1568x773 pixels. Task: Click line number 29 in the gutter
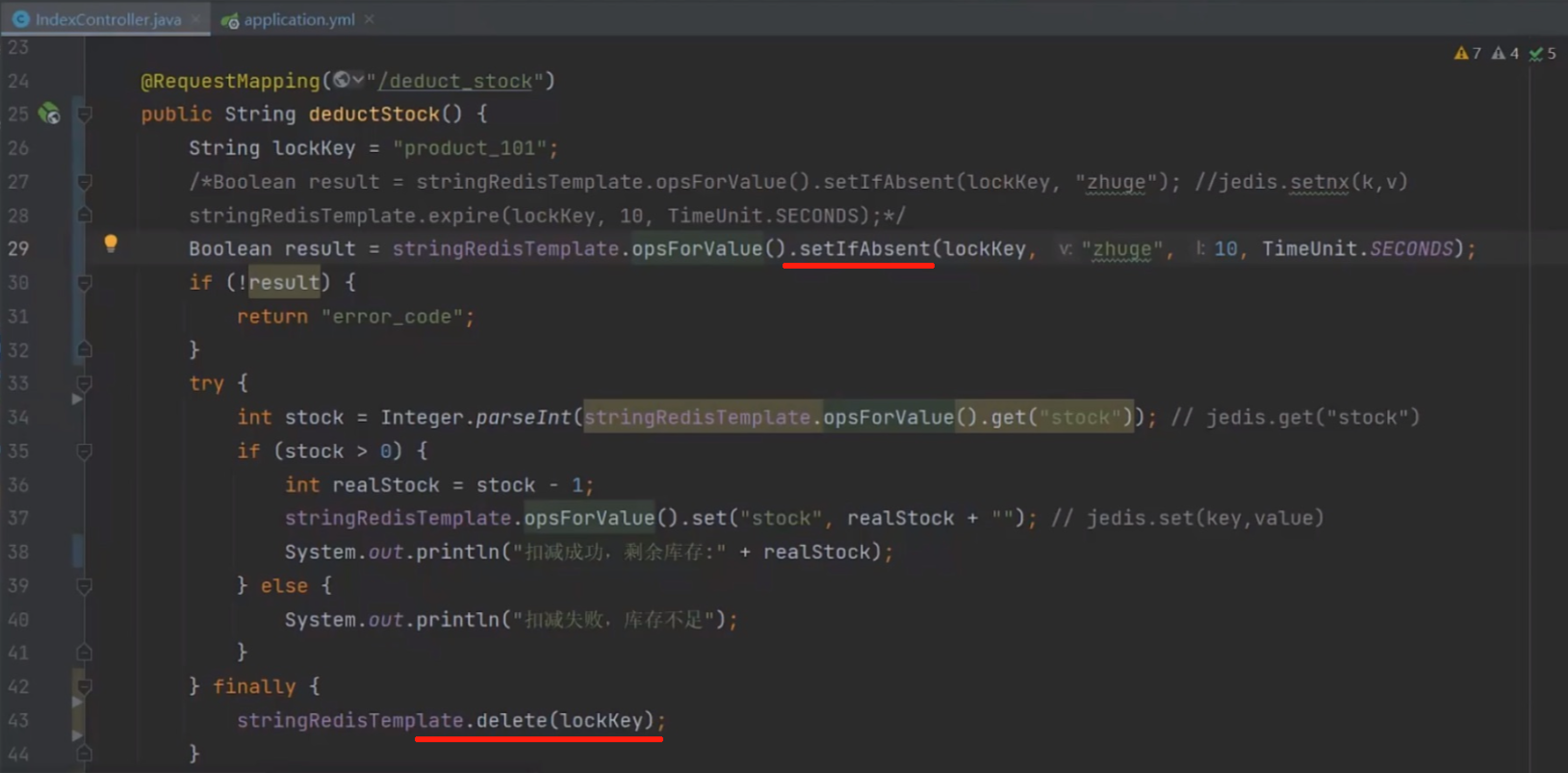click(x=18, y=248)
